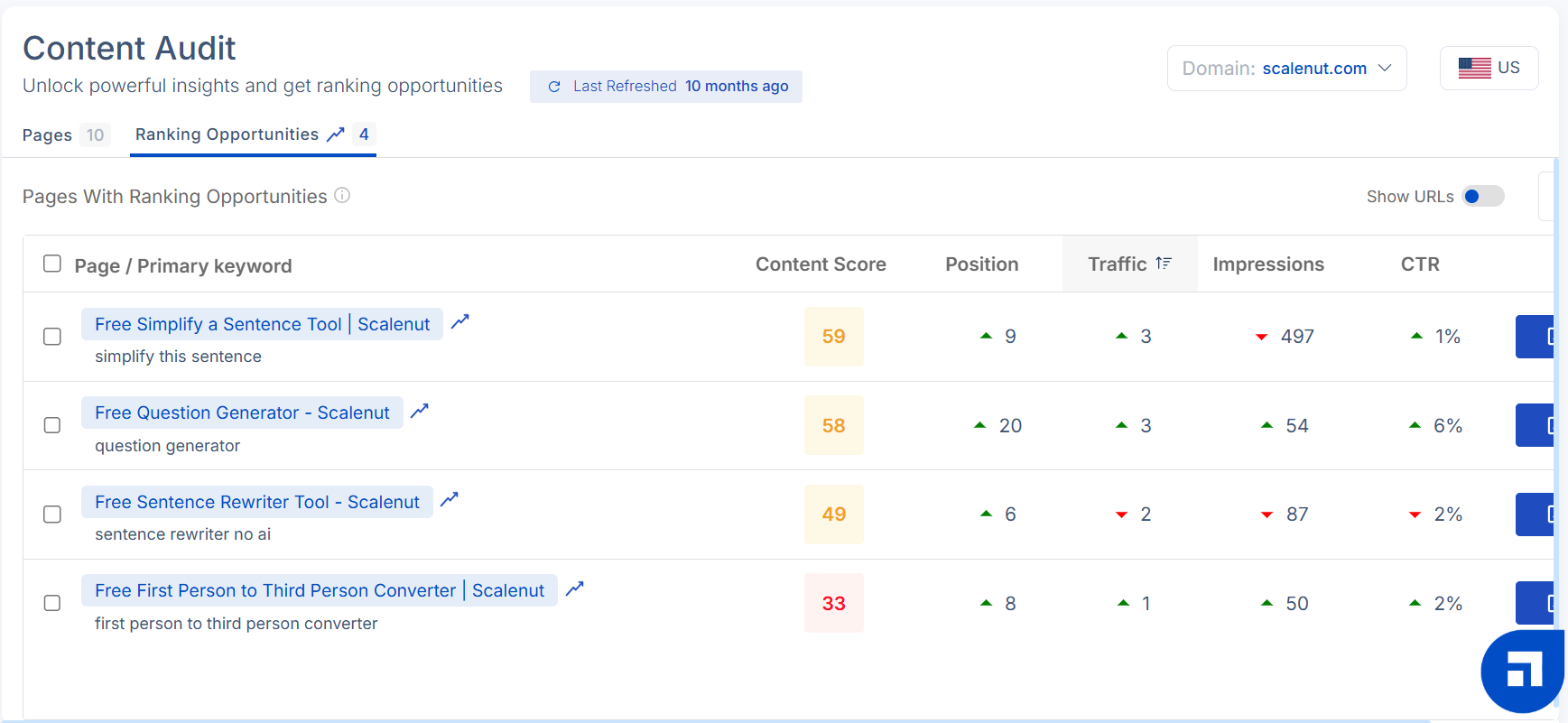This screenshot has height=723, width=1568.
Task: Switch to the Pages tab
Action: (65, 135)
